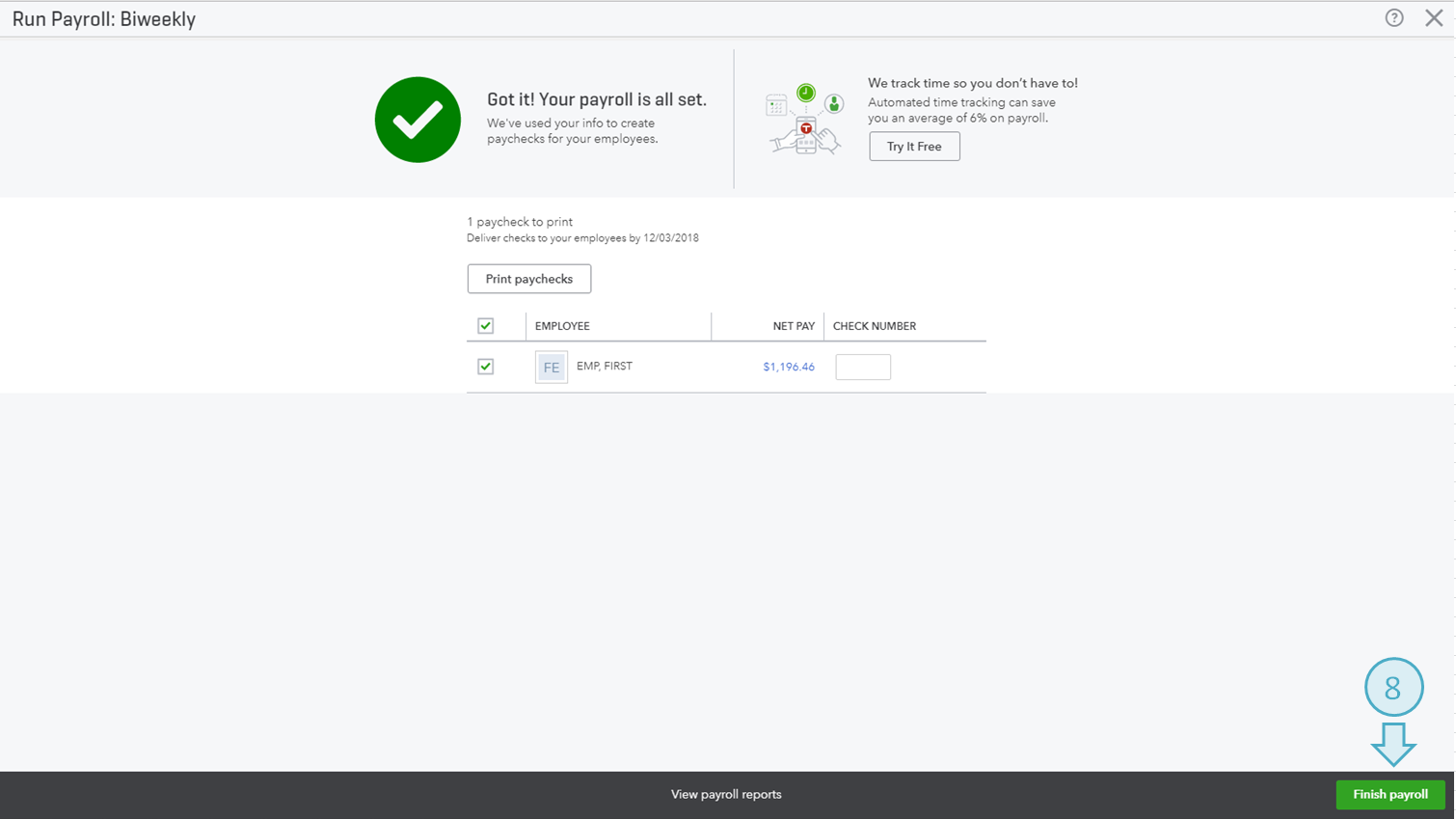
Task: Click the Run Payroll: Biweekly title
Action: [104, 19]
